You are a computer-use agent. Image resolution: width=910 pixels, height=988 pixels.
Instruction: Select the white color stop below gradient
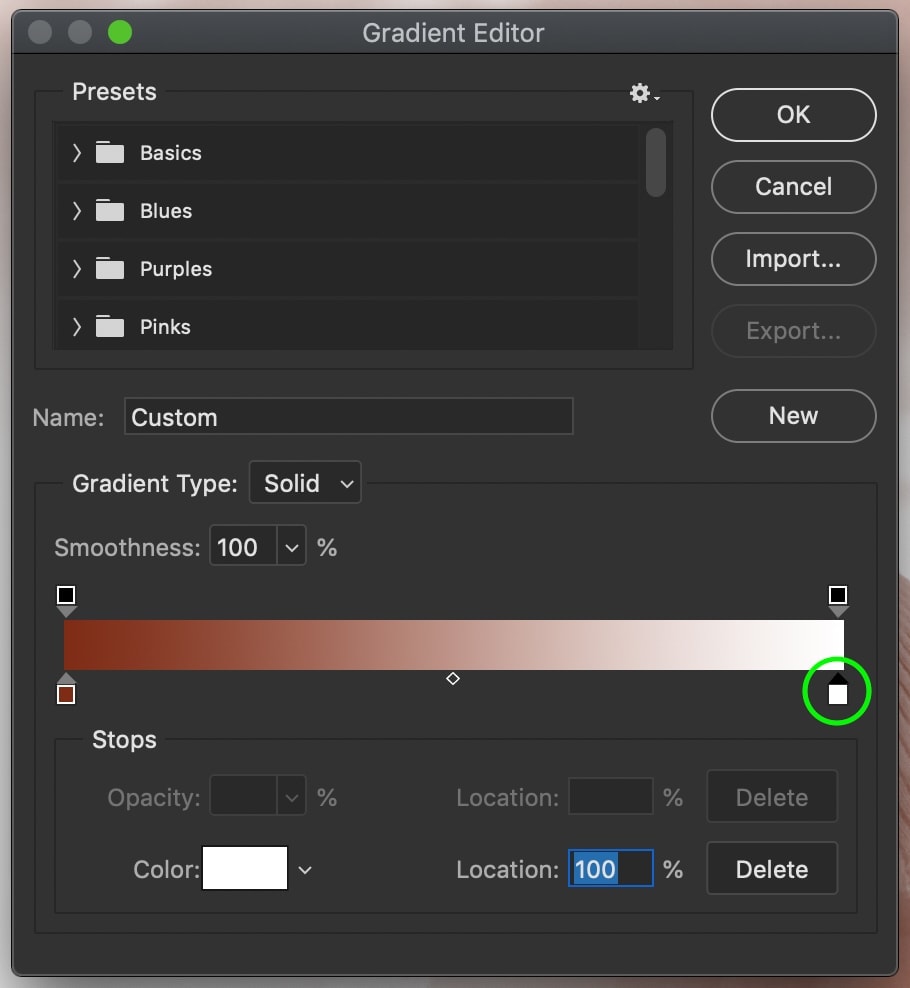[838, 689]
